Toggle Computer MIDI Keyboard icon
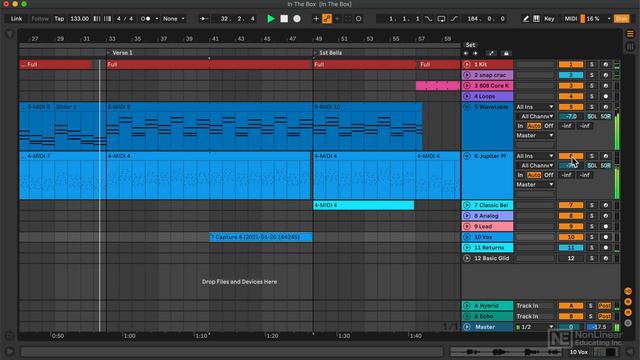The image size is (640, 360). pos(536,19)
